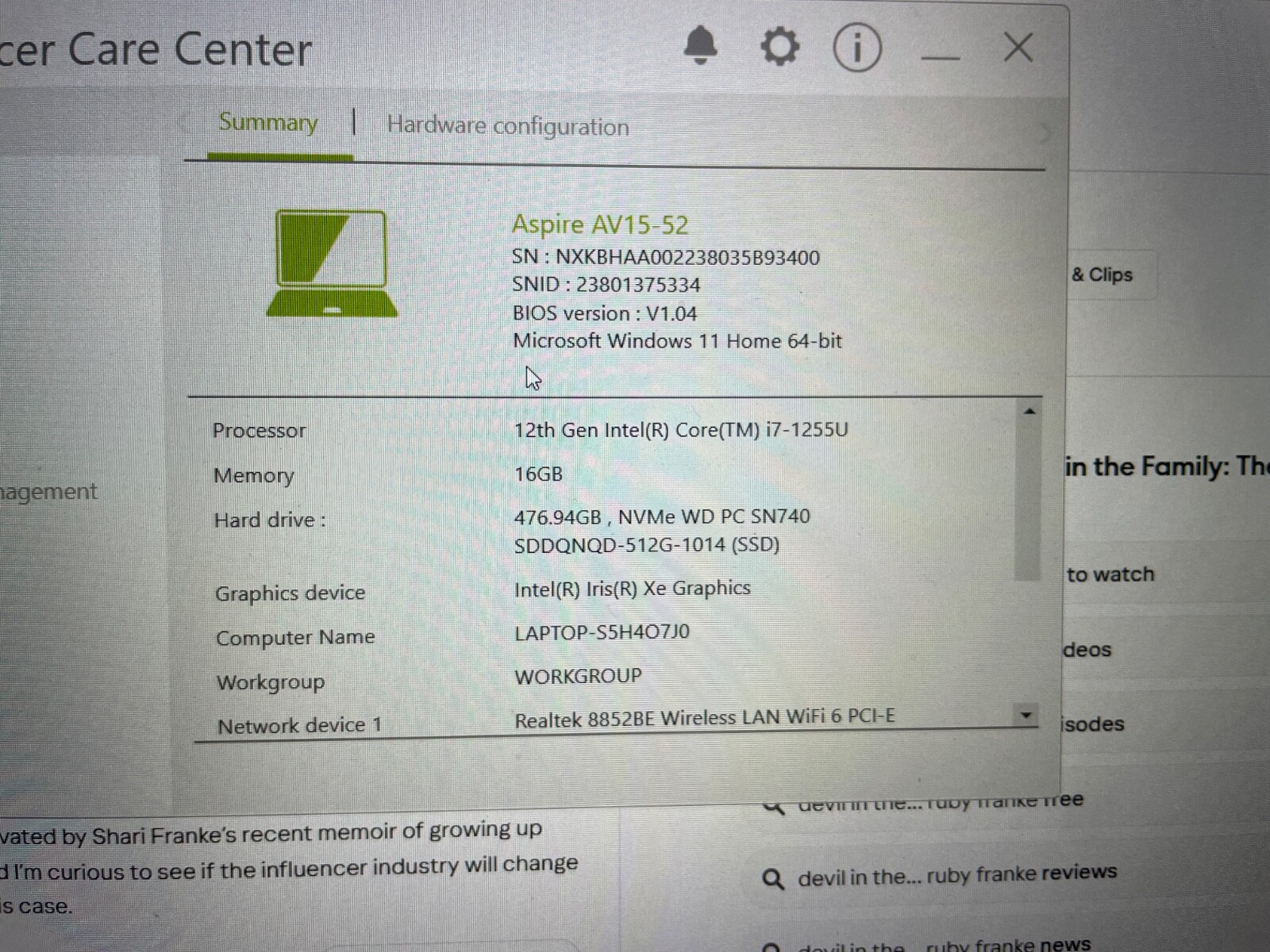
Task: Select the Aspire AV15-52 model name
Action: click(600, 225)
